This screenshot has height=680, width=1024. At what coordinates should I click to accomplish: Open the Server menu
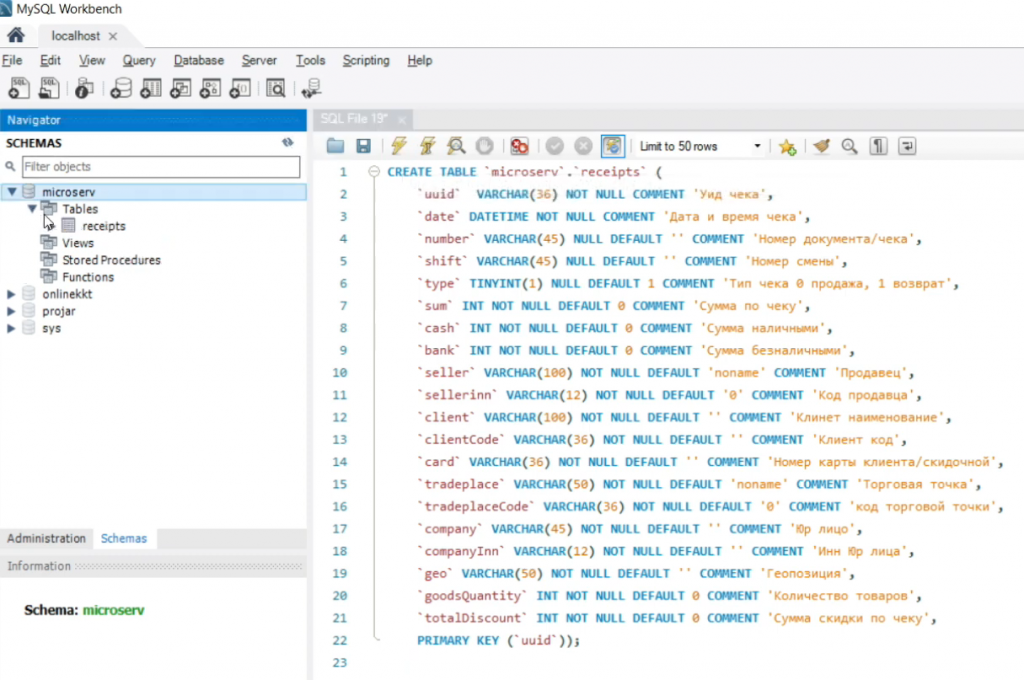tap(259, 60)
